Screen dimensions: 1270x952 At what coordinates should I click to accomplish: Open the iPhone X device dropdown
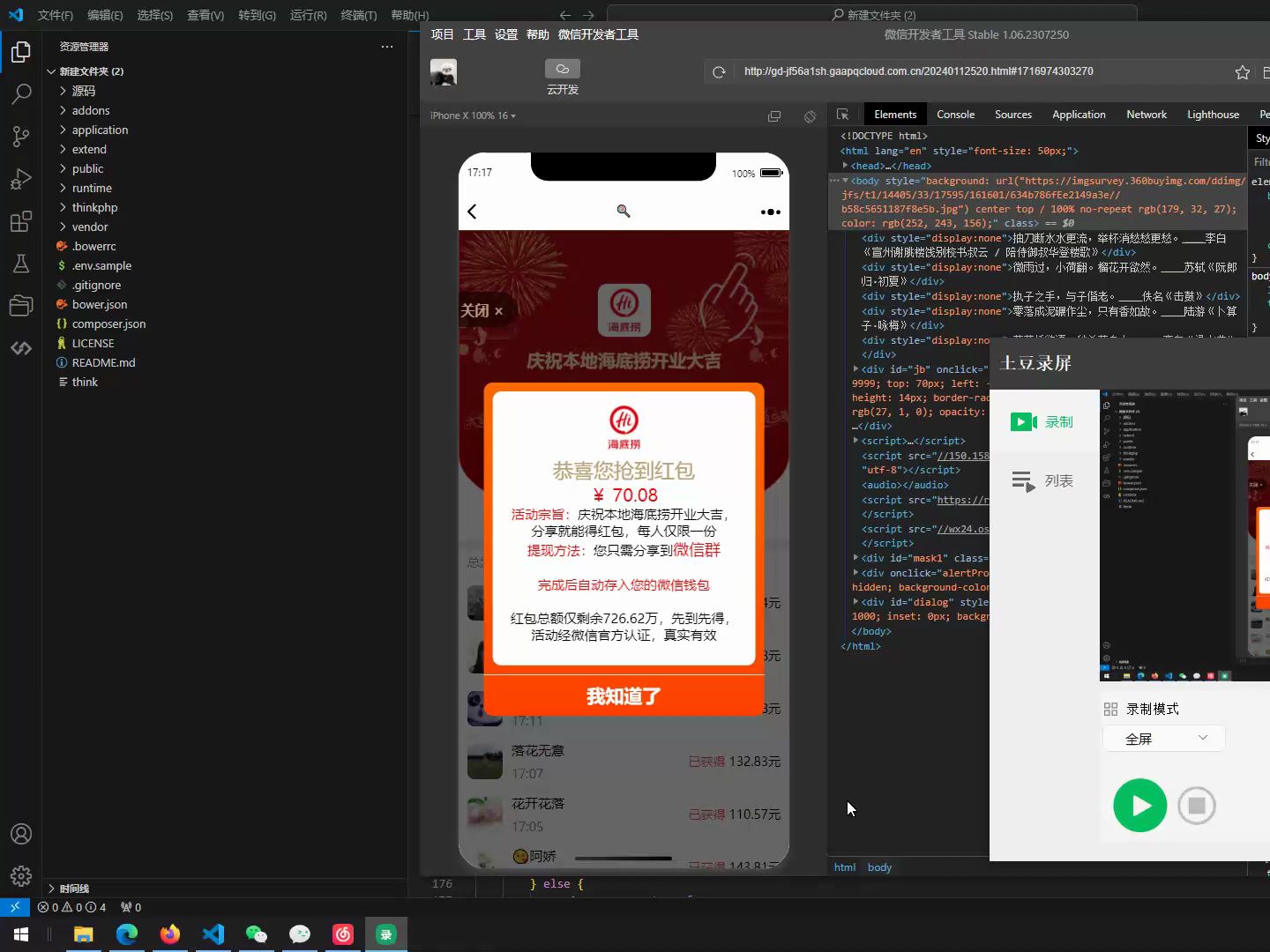tap(473, 116)
